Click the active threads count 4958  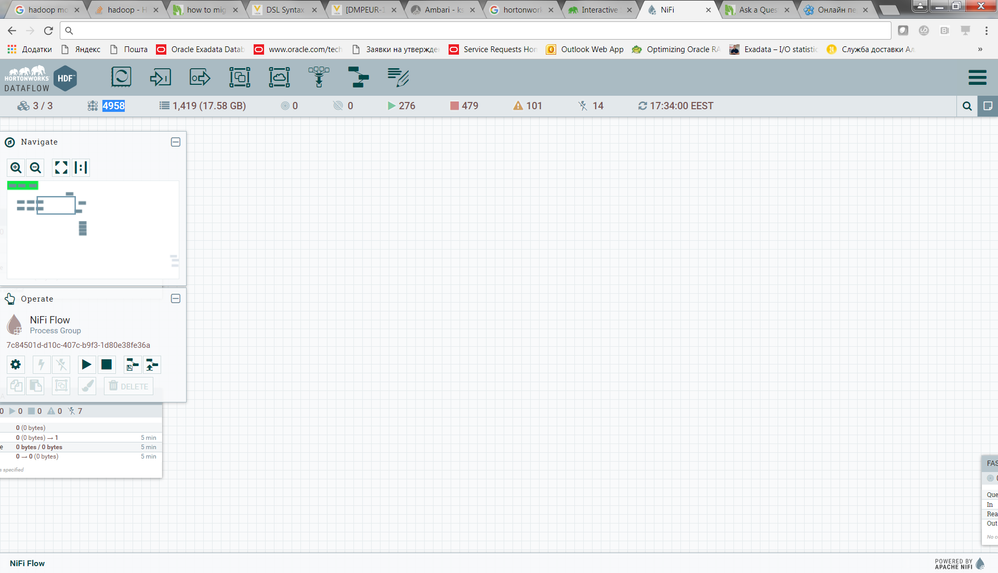[113, 106]
